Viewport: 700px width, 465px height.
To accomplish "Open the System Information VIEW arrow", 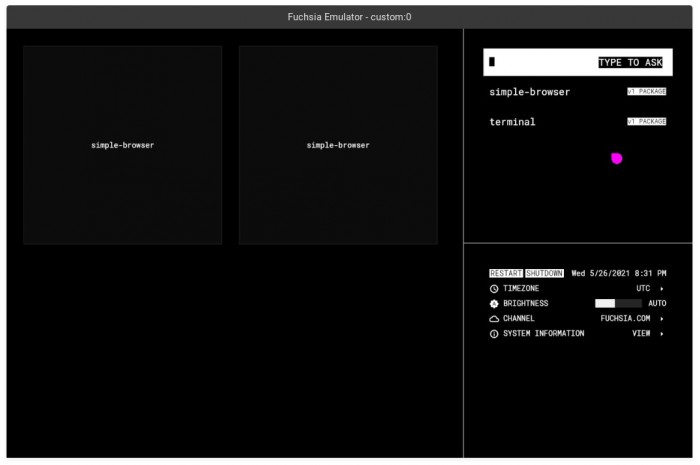I will 661,333.
